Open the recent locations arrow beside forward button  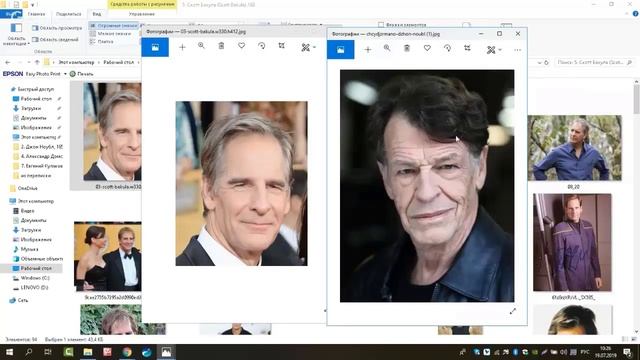click(28, 62)
